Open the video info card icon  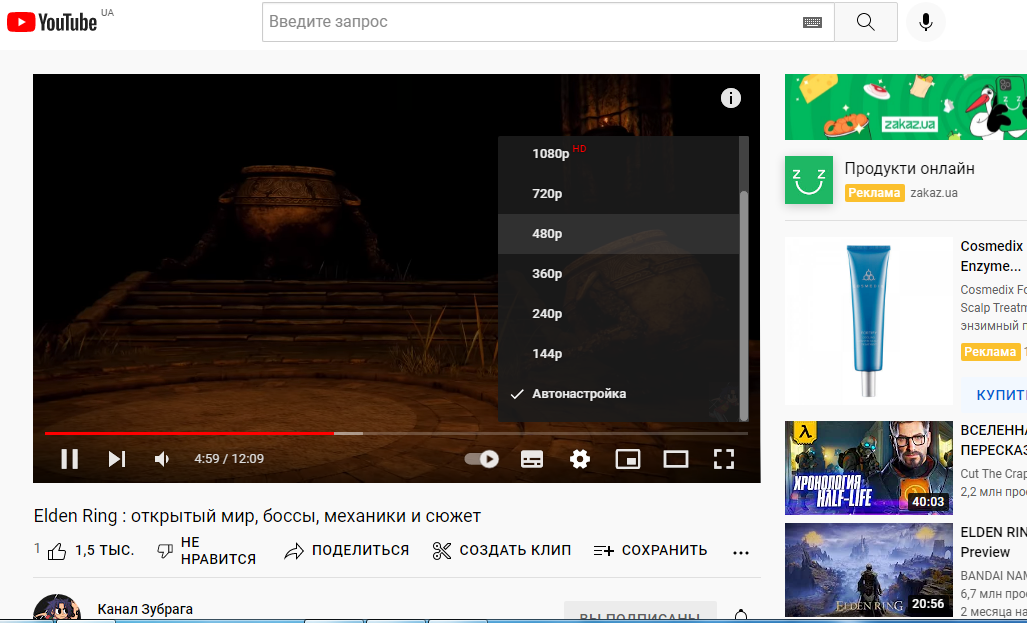click(x=730, y=98)
